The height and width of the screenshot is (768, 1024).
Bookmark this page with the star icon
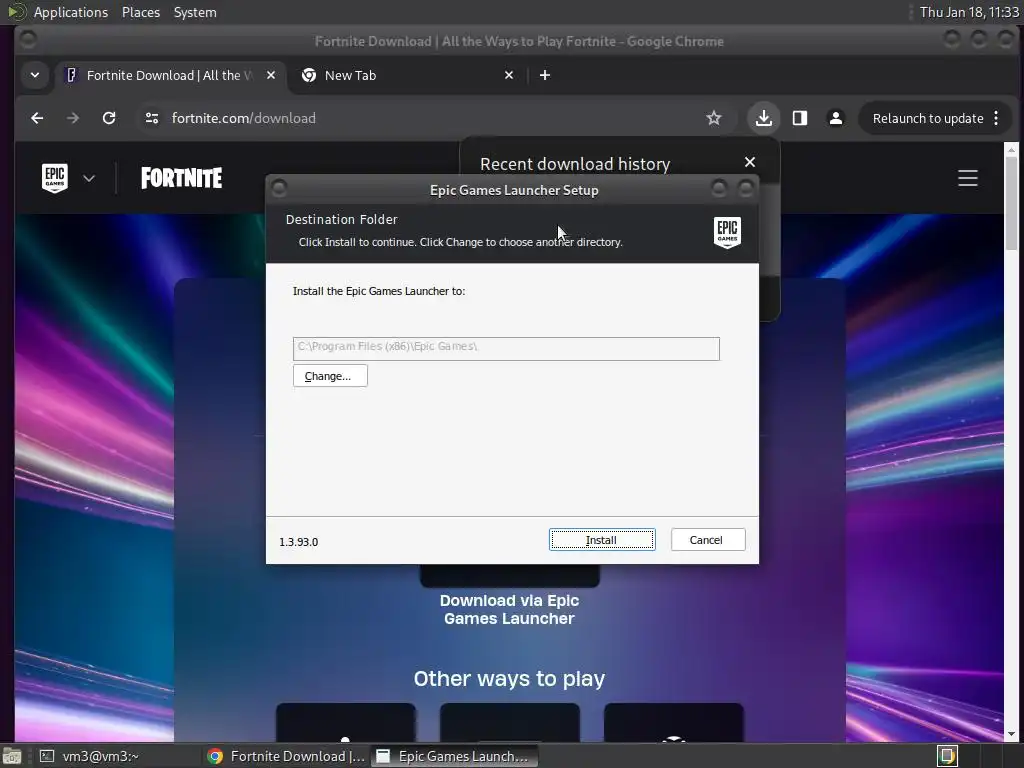(x=714, y=118)
